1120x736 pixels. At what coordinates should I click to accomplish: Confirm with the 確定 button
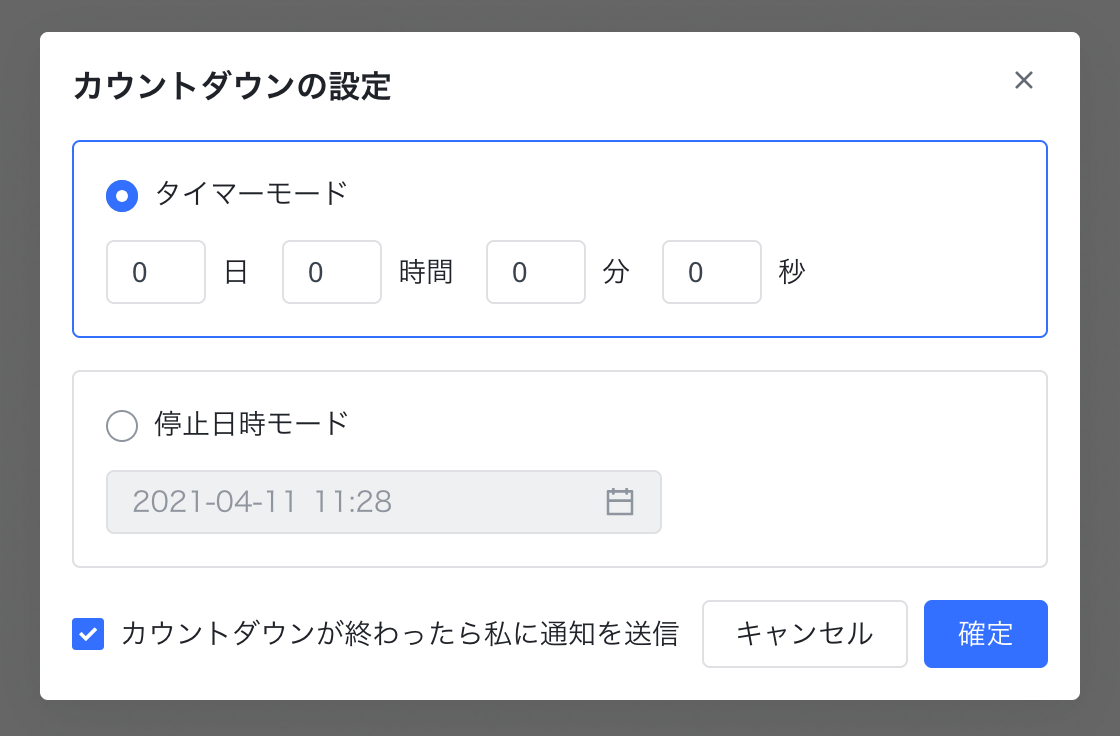(985, 634)
